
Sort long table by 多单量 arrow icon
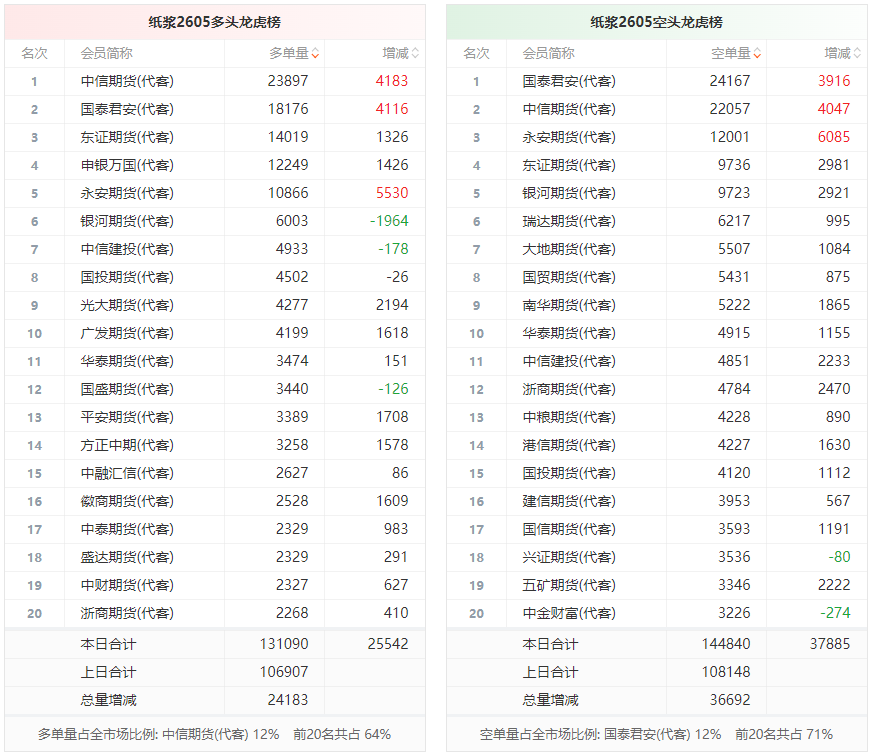tap(316, 54)
